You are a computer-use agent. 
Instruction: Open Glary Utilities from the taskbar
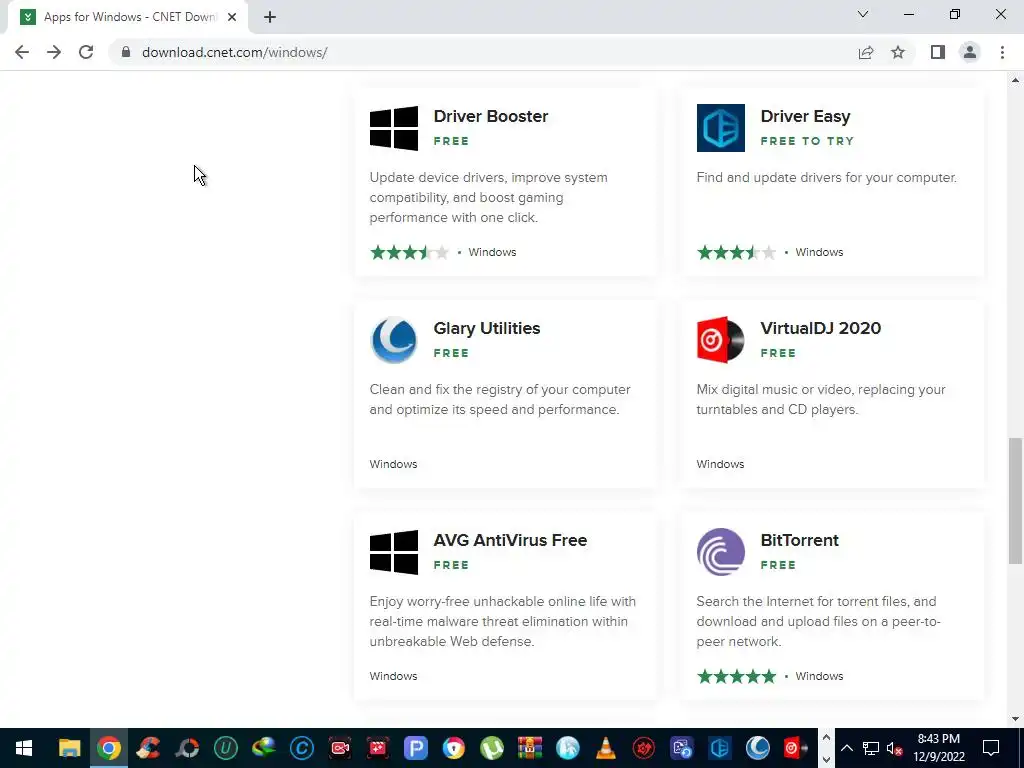(x=758, y=748)
